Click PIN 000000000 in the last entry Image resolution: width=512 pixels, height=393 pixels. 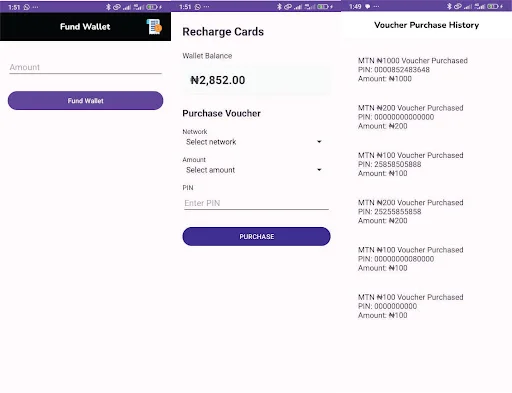(x=387, y=306)
